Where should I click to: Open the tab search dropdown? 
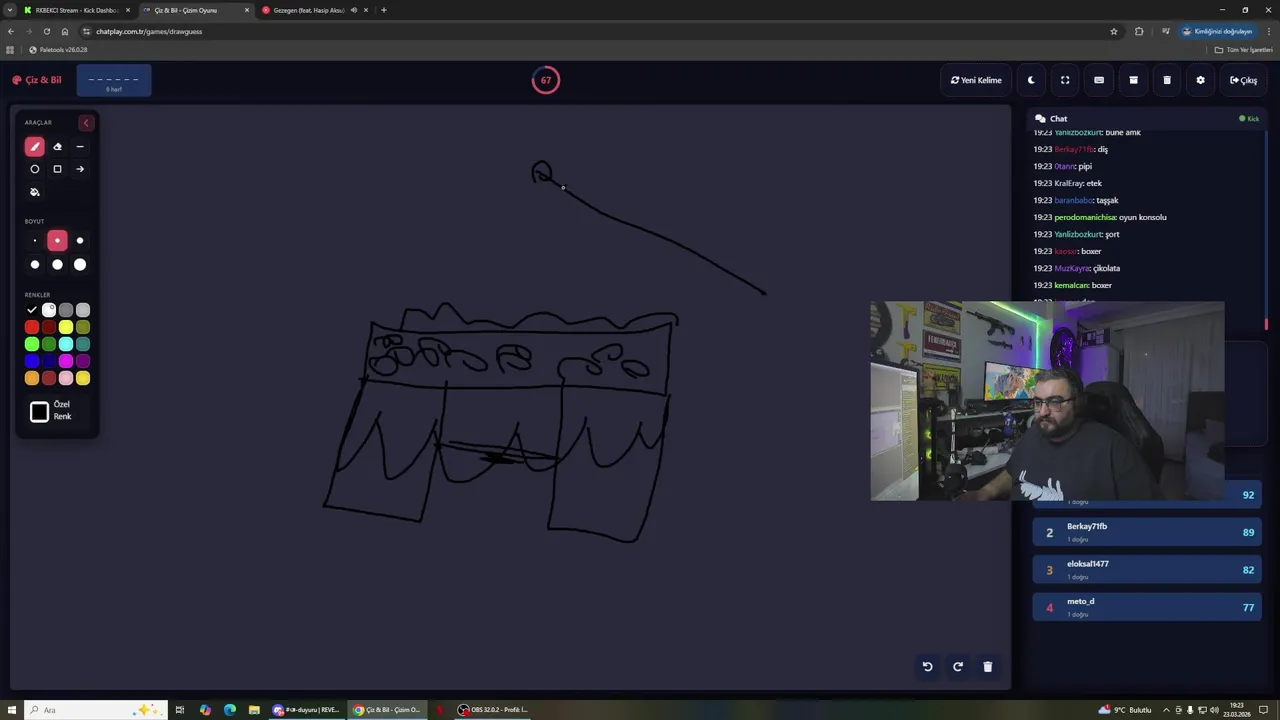[10, 10]
